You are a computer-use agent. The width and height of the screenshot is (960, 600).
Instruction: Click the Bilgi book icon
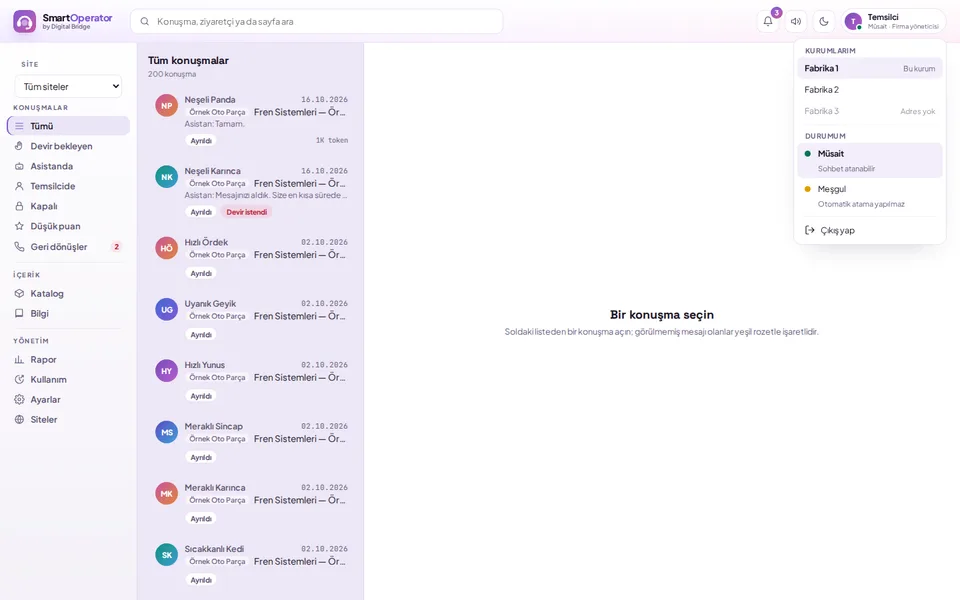(19, 313)
